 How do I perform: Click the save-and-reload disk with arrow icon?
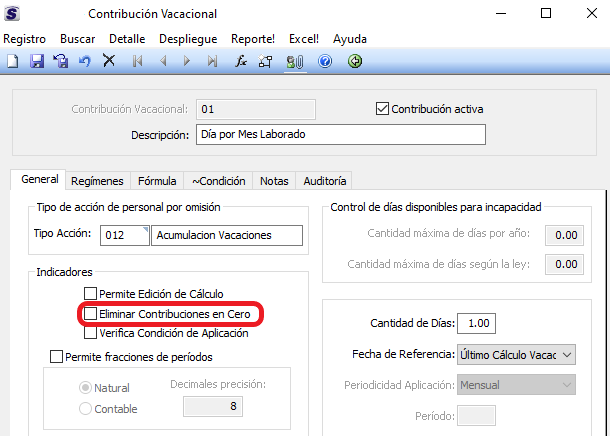pos(61,61)
